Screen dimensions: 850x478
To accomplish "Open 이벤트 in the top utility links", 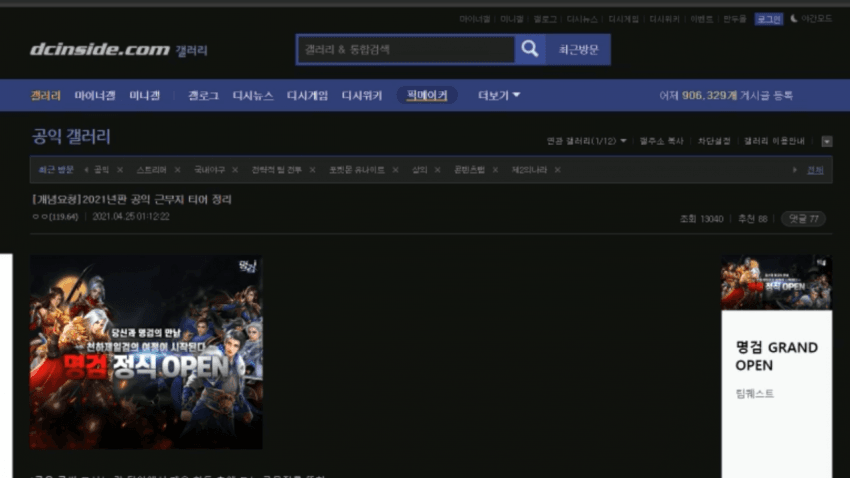I will (x=701, y=19).
